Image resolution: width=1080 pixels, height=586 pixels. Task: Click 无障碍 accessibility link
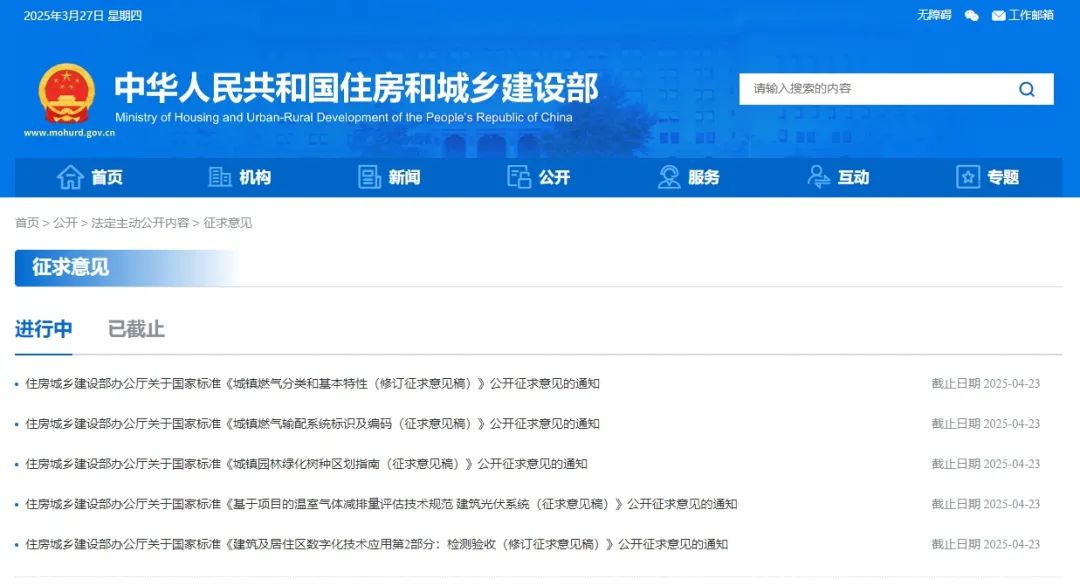pyautogui.click(x=934, y=15)
